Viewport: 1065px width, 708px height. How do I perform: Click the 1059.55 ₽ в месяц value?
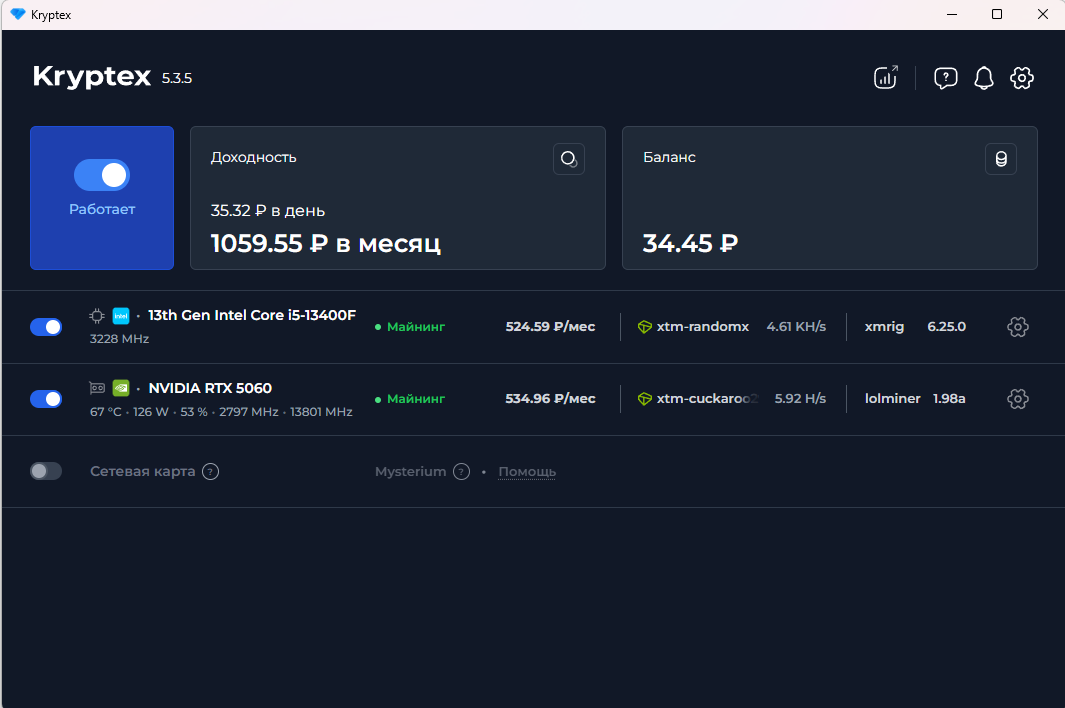point(326,243)
